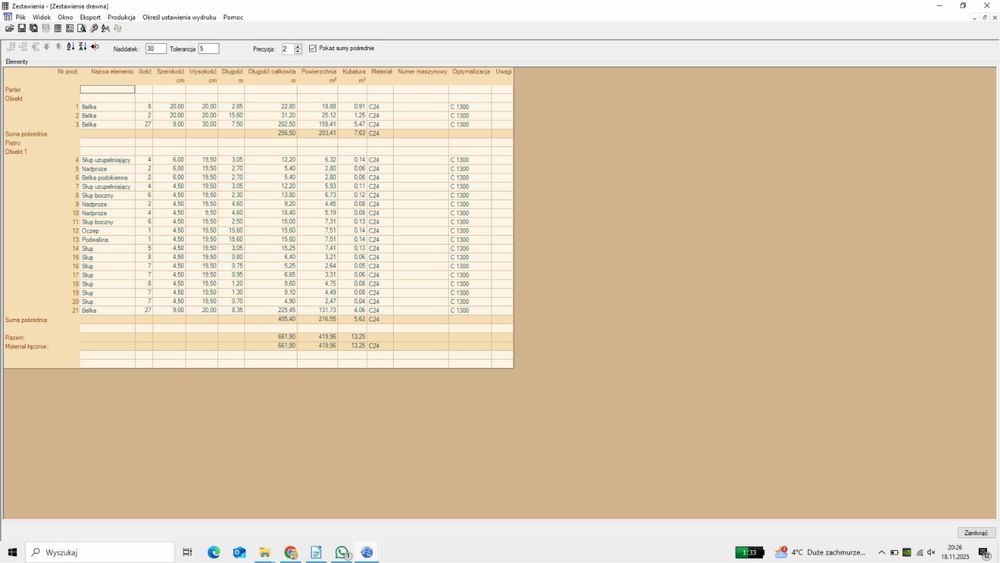Click the empty cell in Parter row
This screenshot has height=563, width=1000.
coord(107,89)
